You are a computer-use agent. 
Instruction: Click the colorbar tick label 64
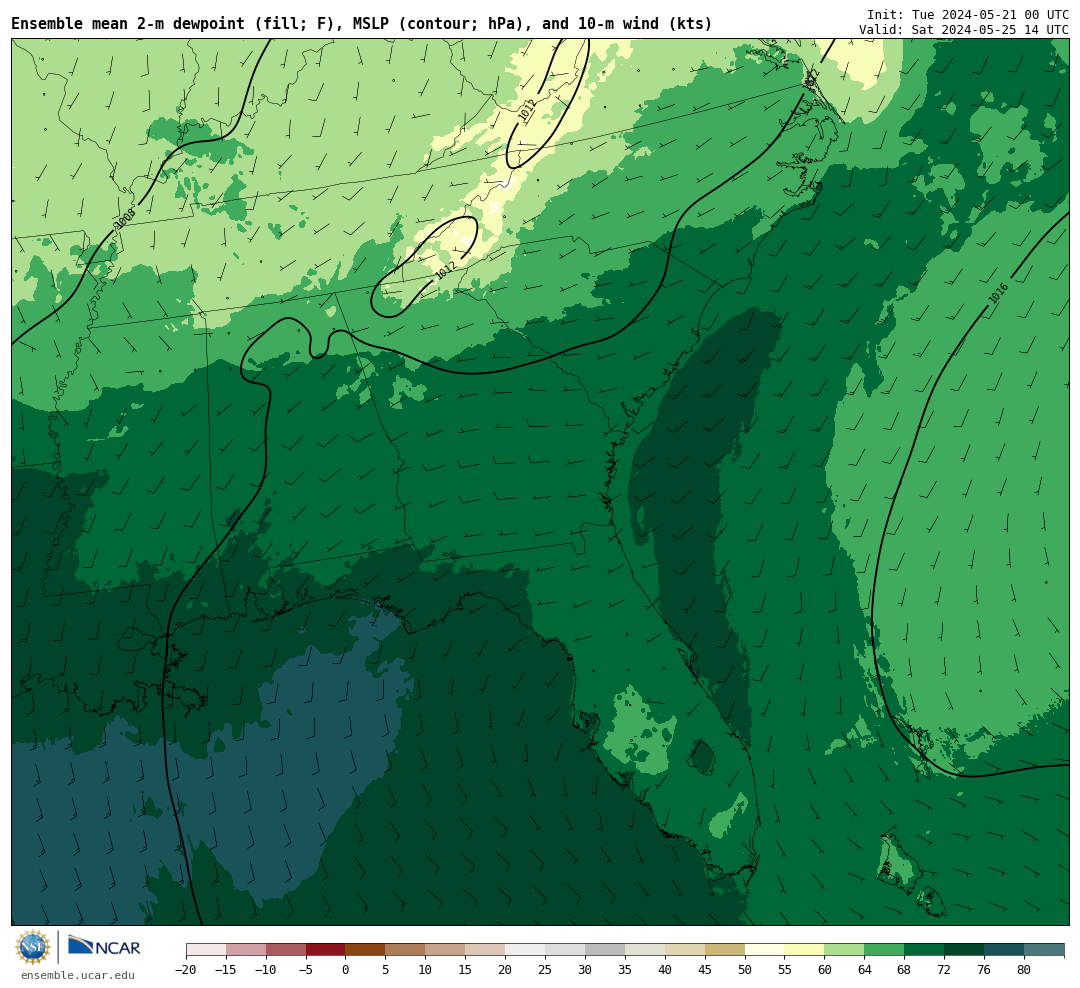coord(864,970)
